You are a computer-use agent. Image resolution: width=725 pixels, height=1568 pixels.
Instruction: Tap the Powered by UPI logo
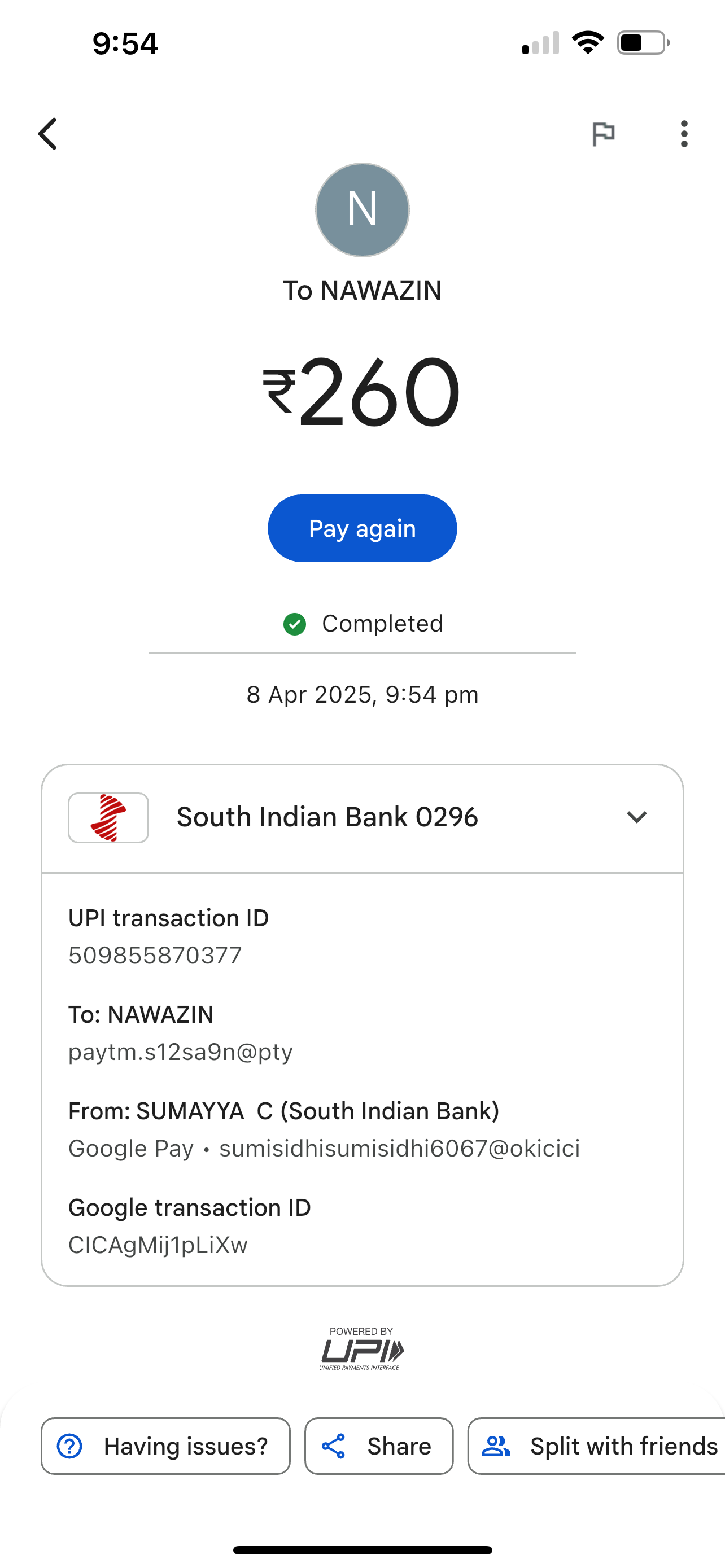pos(361,1348)
